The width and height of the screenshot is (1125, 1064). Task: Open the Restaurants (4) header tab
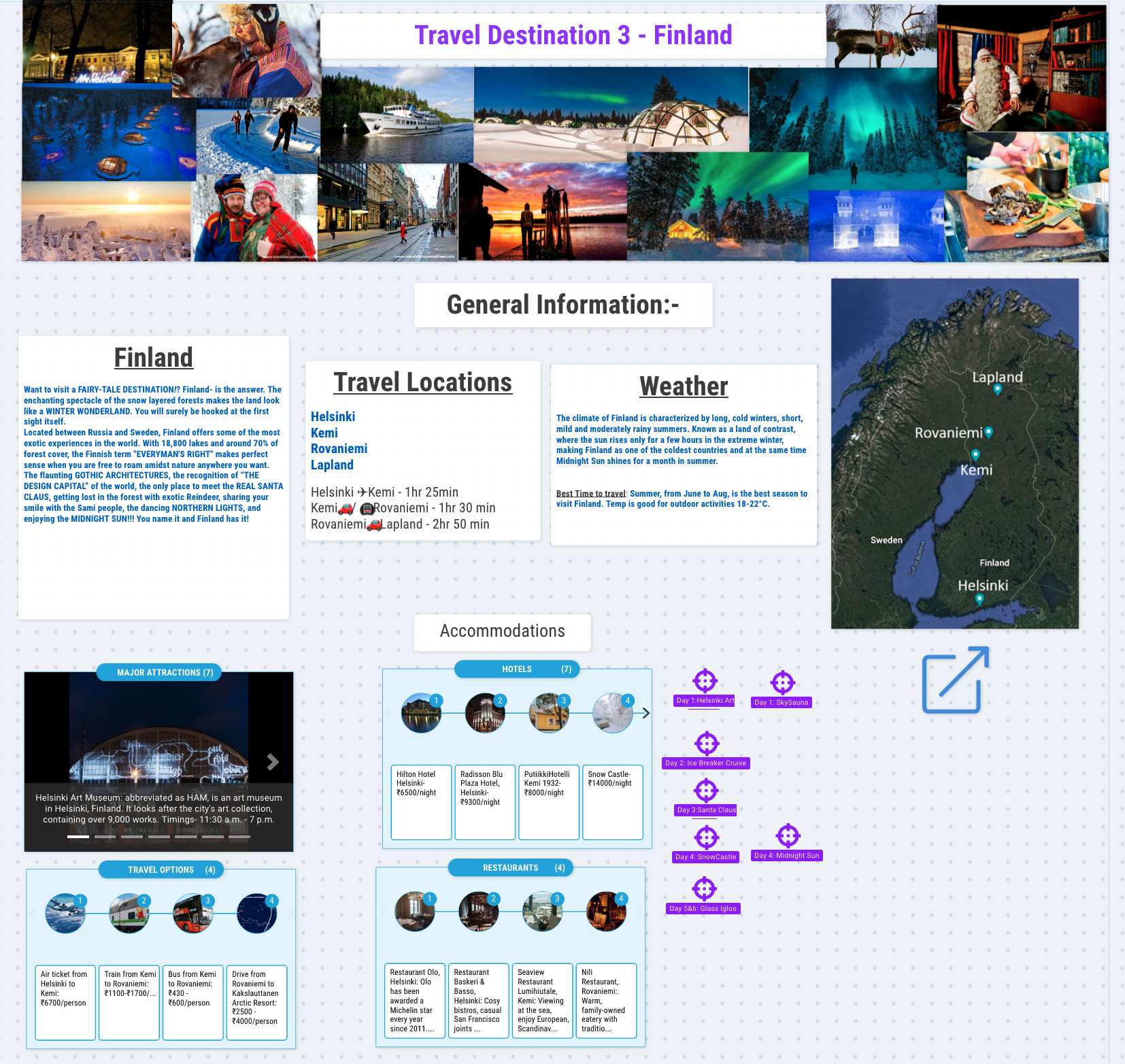(511, 867)
